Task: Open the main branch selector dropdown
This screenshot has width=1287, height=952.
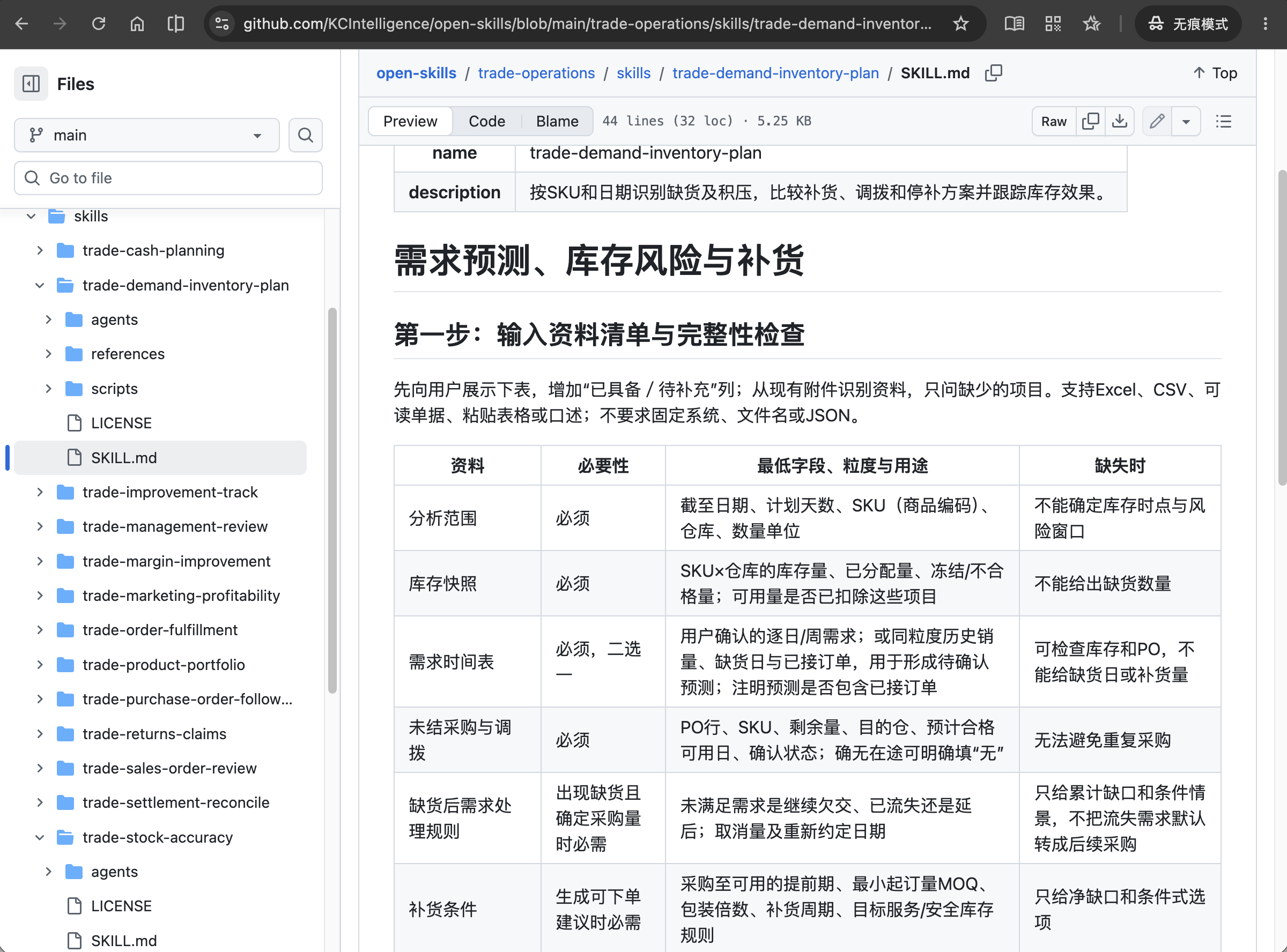Action: (147, 135)
